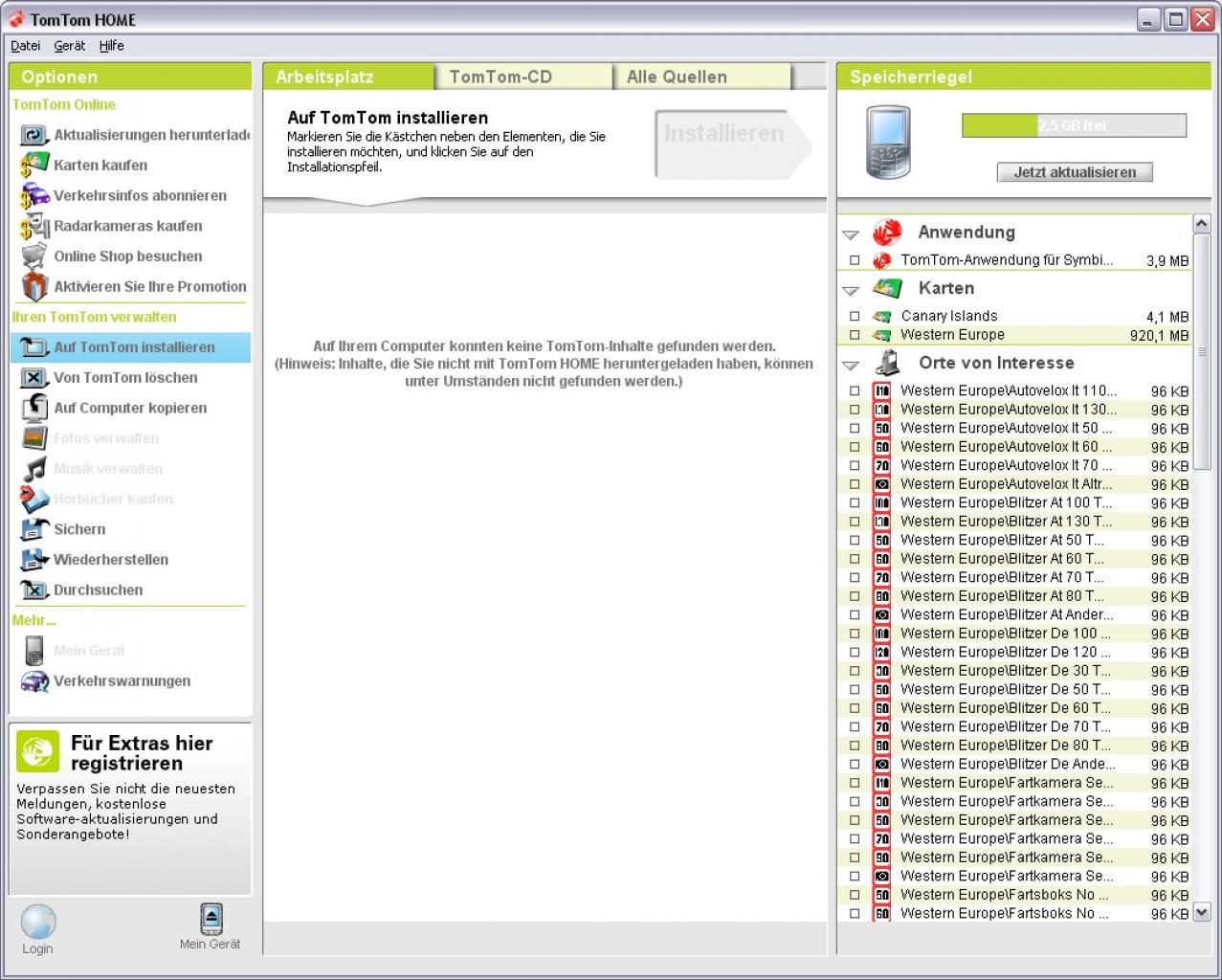Open the Datei menu
The image size is (1222, 980).
click(26, 46)
